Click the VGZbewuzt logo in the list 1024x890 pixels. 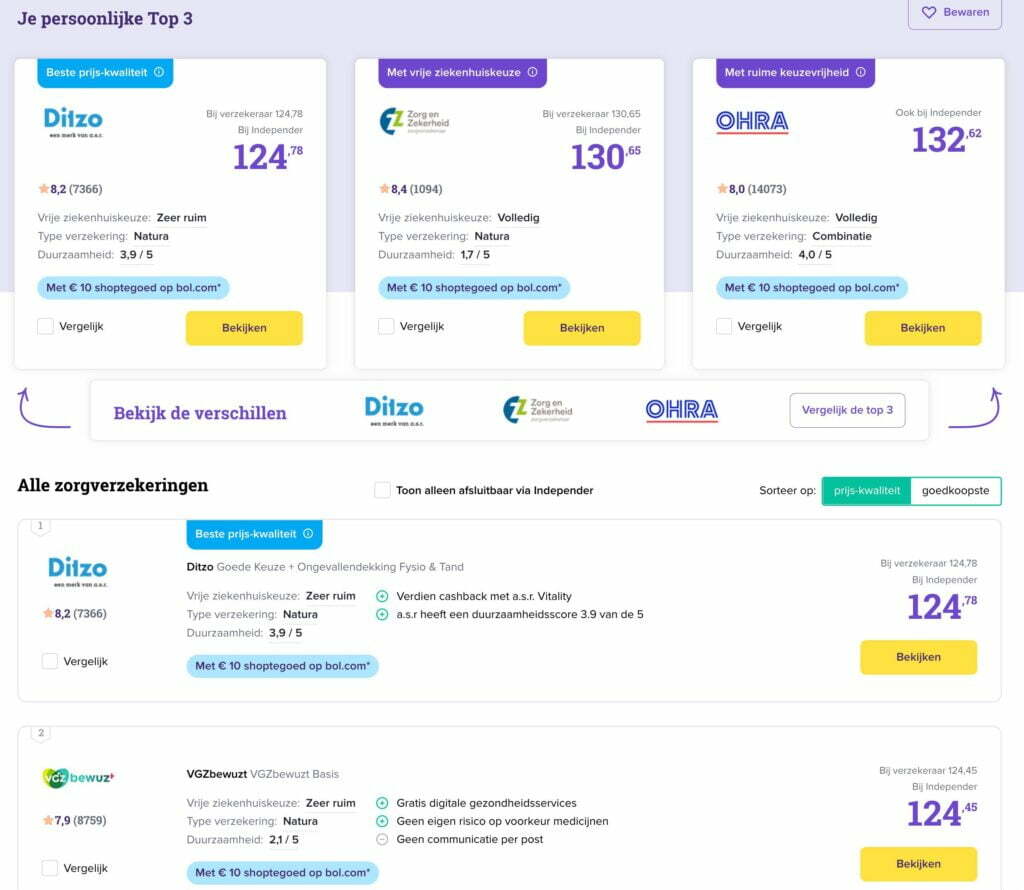(78, 778)
